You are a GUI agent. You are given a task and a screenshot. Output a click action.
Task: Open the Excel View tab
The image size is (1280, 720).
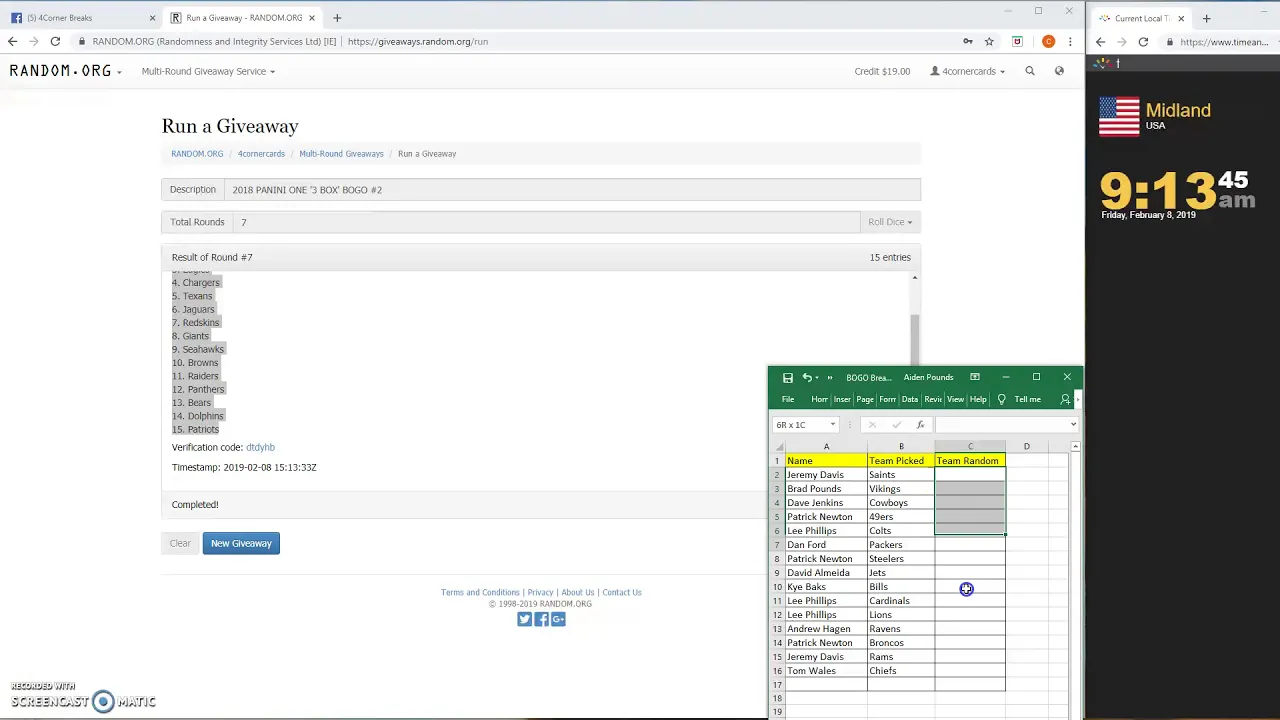click(x=955, y=399)
